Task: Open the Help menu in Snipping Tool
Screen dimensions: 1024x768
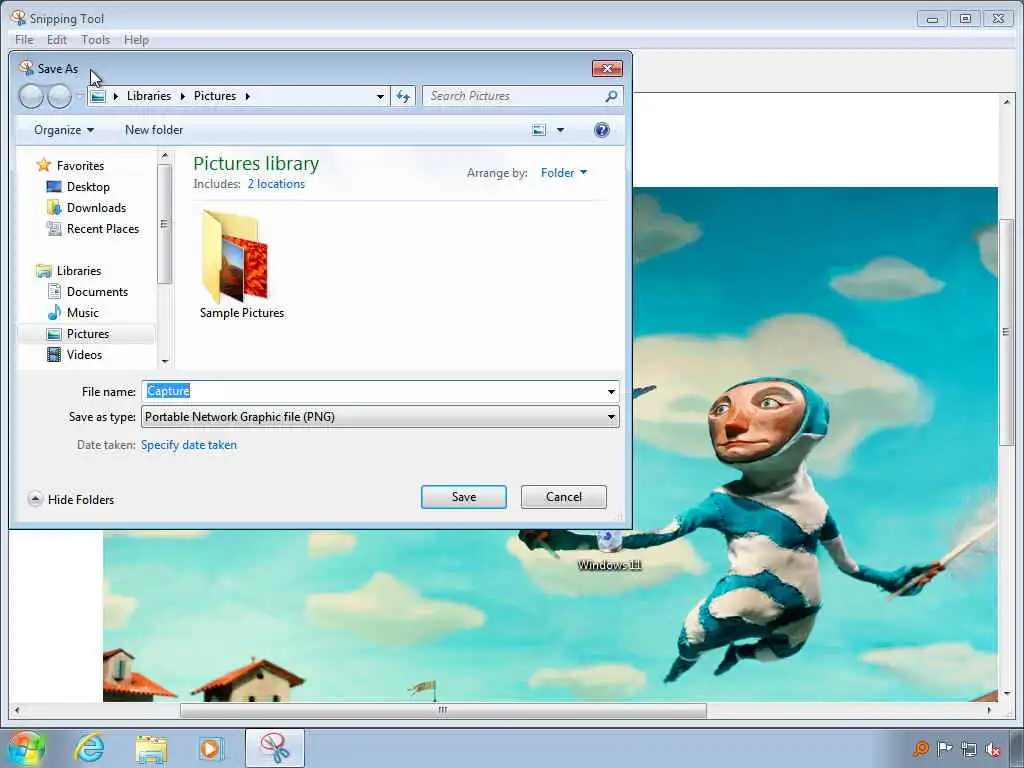Action: point(136,40)
